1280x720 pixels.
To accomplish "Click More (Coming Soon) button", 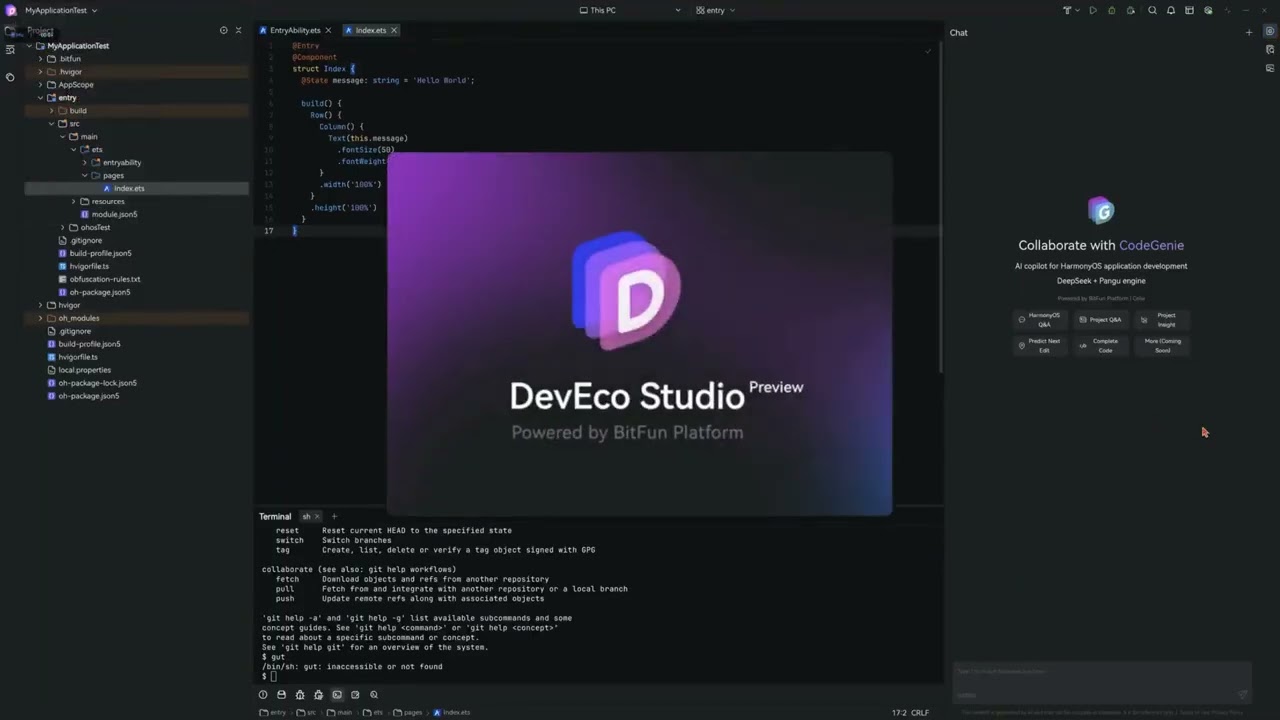I will tap(1161, 345).
